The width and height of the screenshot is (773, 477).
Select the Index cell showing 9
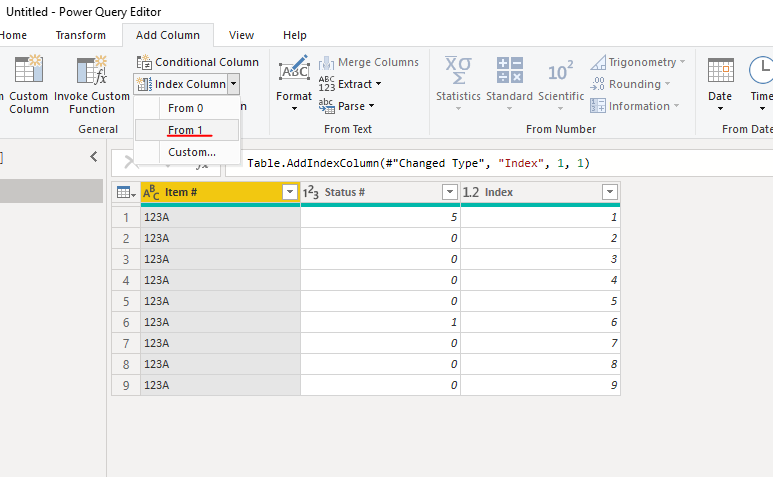540,385
